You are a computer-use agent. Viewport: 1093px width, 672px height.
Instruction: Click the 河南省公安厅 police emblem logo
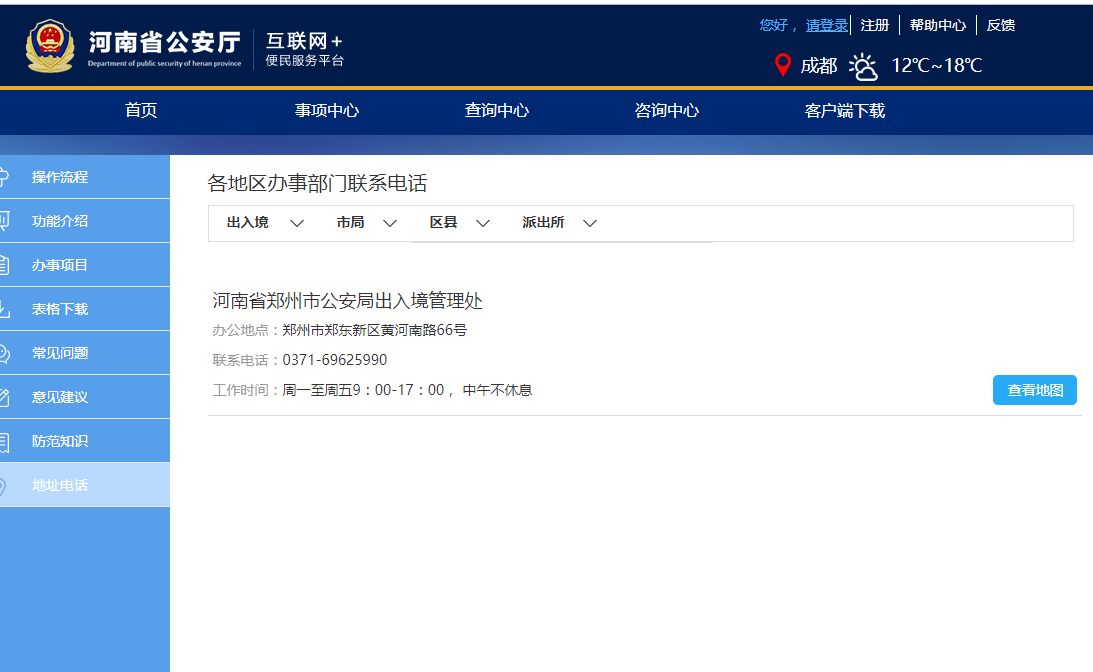tap(52, 45)
